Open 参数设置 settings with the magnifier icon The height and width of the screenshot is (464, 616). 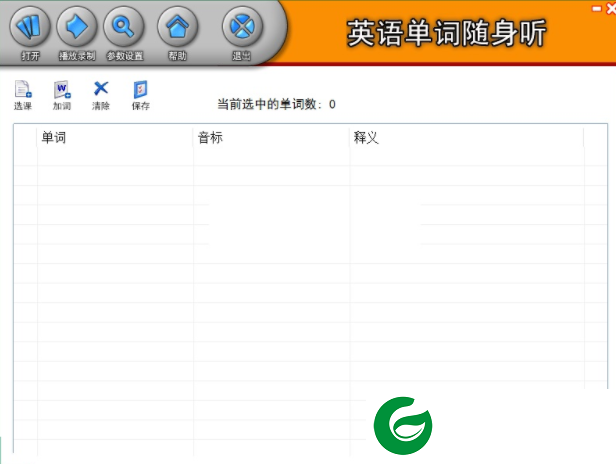(124, 27)
